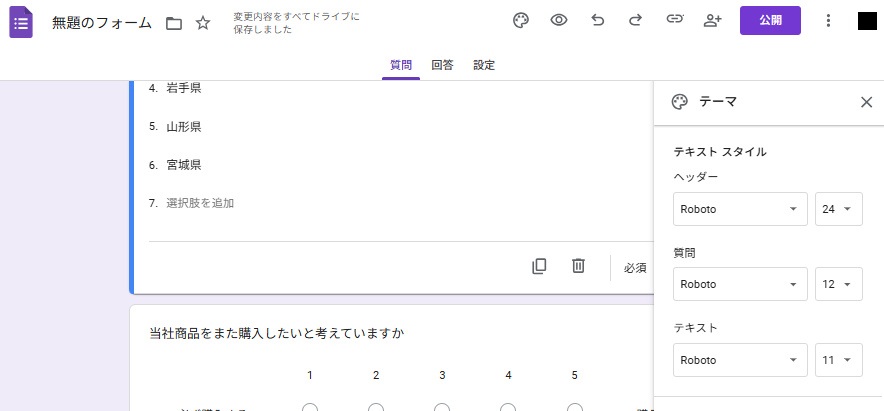Redo the last change
Viewport: 884px width, 411px height.
pyautogui.click(x=635, y=21)
